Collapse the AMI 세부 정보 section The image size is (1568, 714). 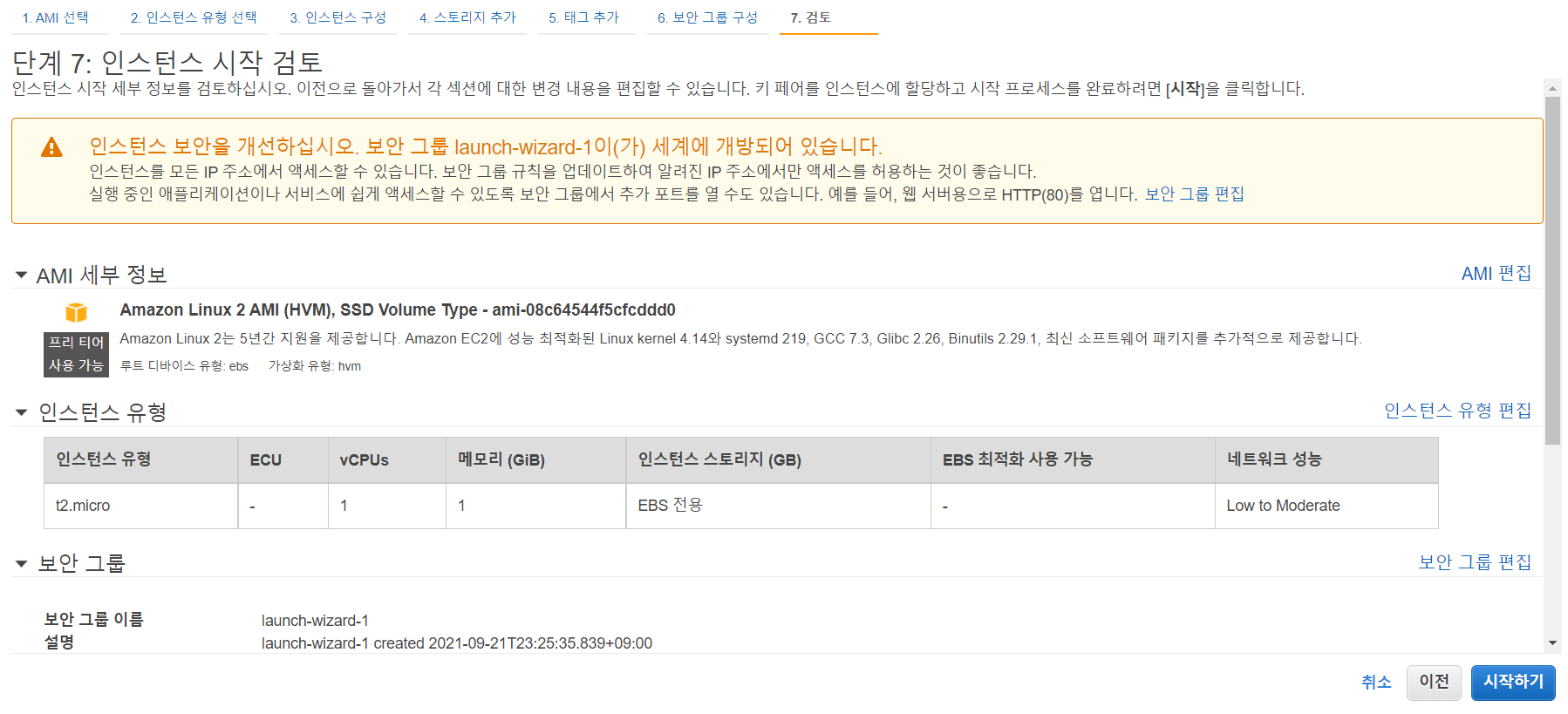pos(21,275)
